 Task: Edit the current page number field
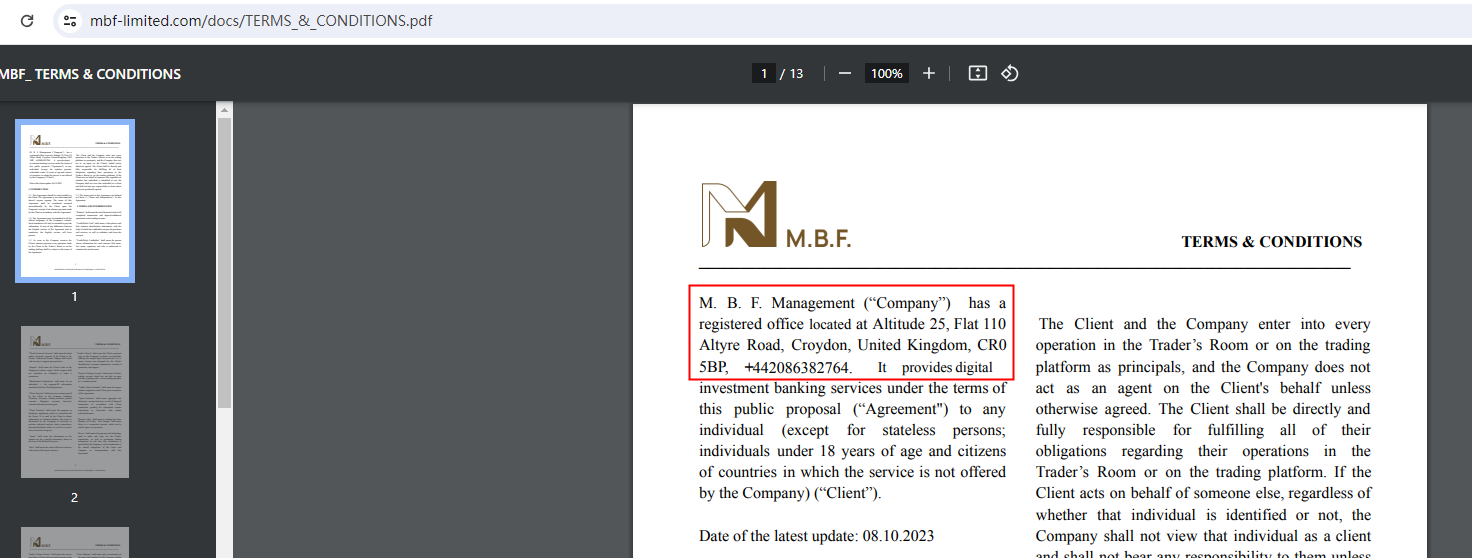764,73
